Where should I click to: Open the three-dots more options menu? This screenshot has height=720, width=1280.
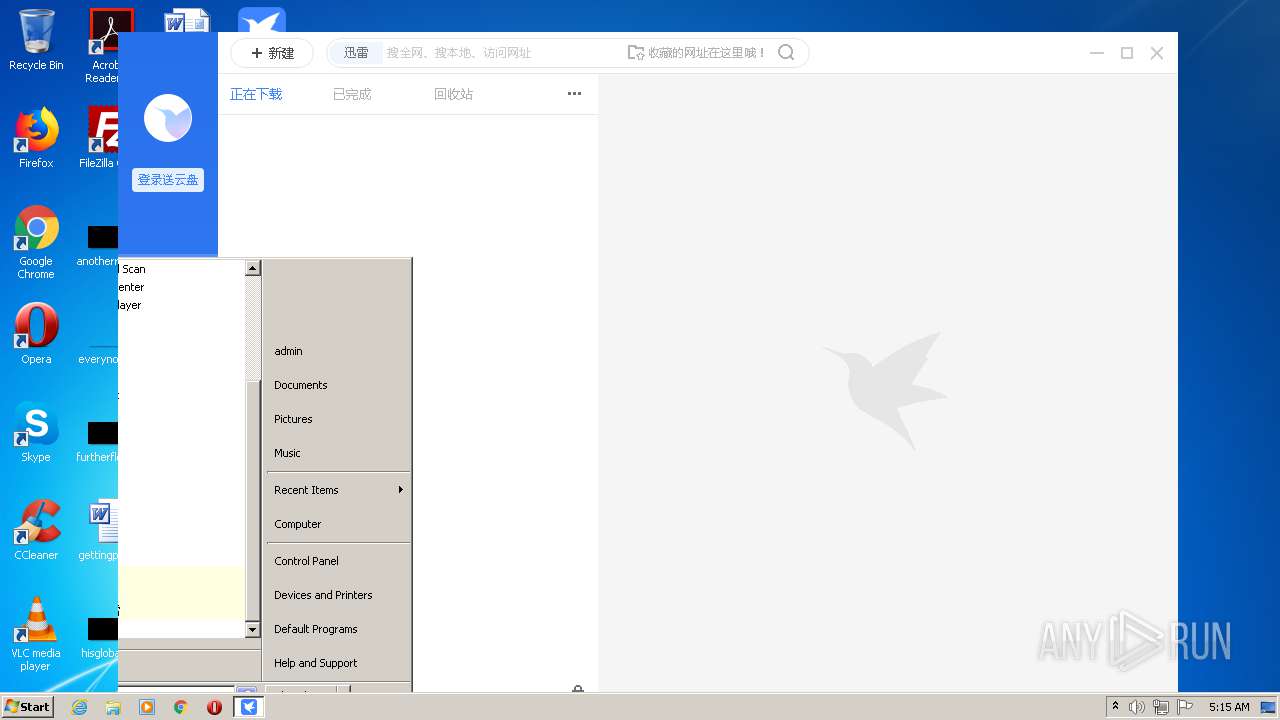(x=574, y=94)
